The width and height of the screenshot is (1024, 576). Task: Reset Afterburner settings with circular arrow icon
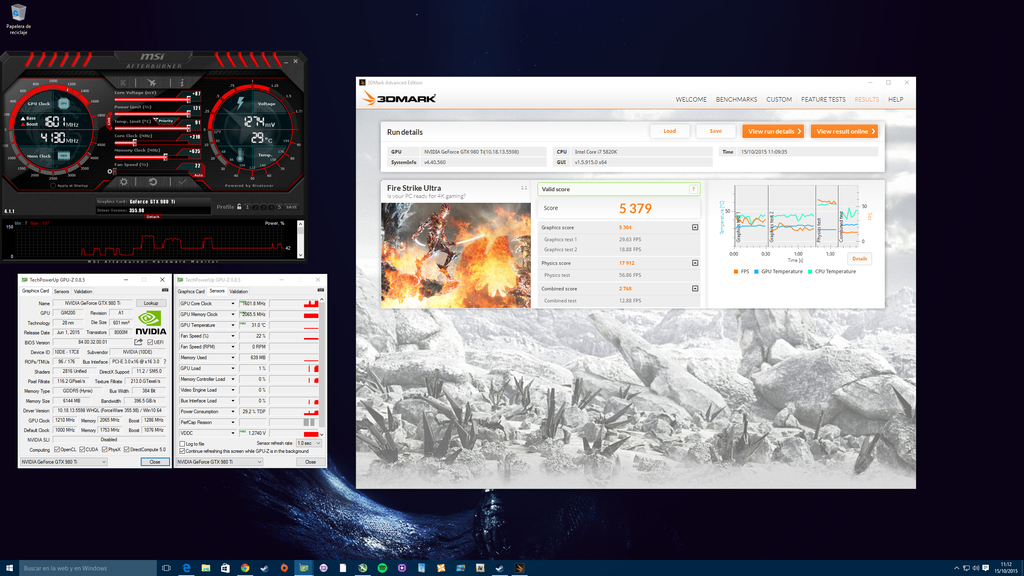coord(152,182)
